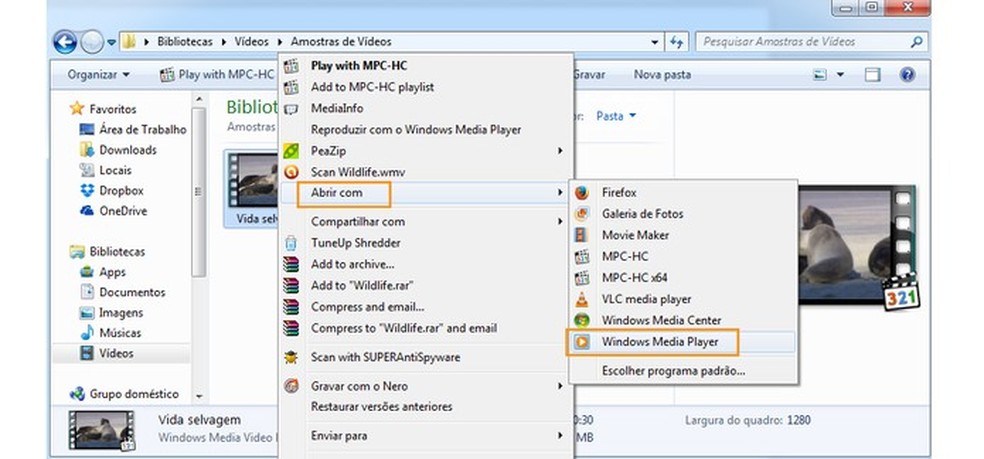Choose Reproduzir com o Windows Media Player
The height and width of the screenshot is (459, 984).
click(x=425, y=130)
